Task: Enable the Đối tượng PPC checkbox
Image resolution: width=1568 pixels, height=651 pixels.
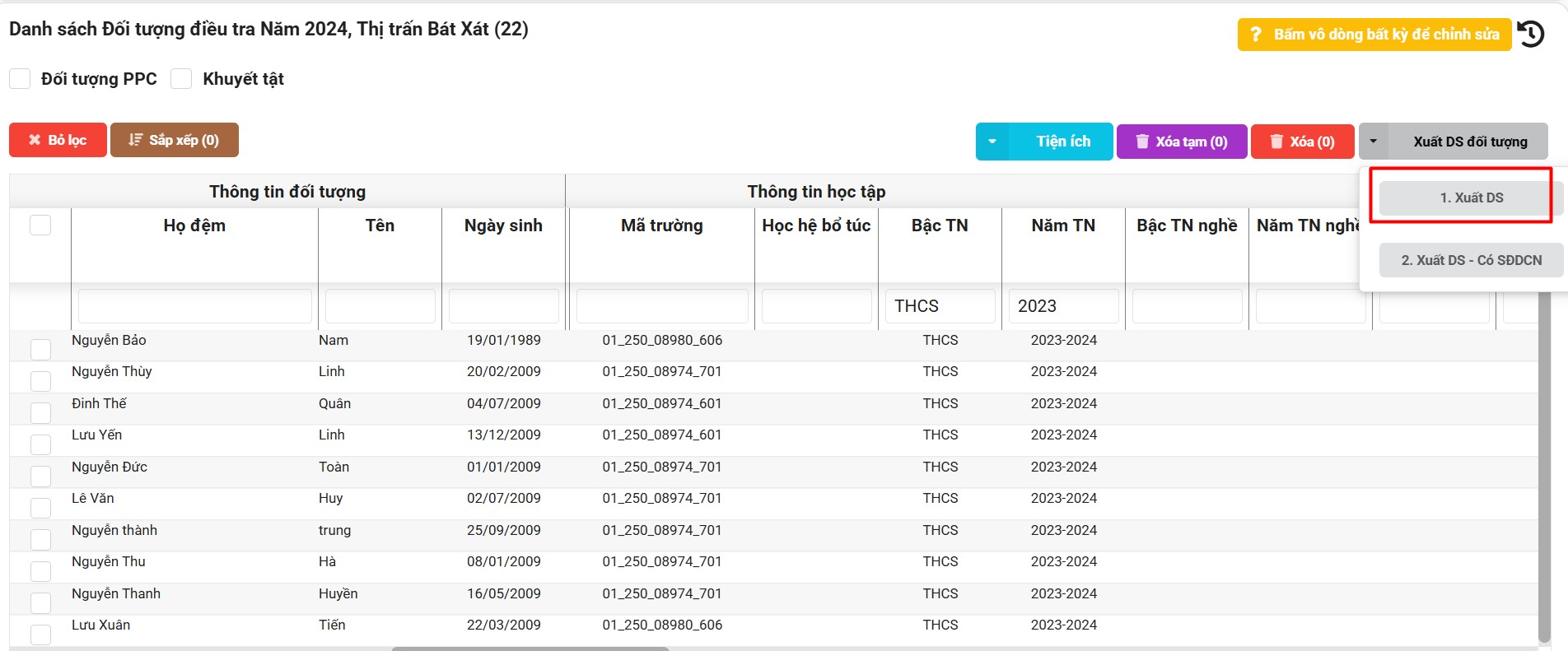Action: coord(20,79)
